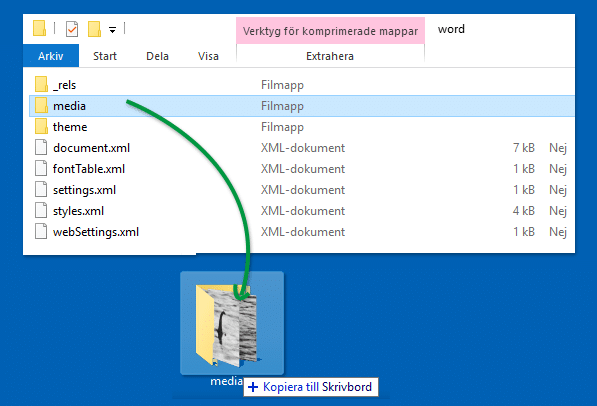
Task: Select the settings.xml file name
Action: pyautogui.click(x=84, y=190)
